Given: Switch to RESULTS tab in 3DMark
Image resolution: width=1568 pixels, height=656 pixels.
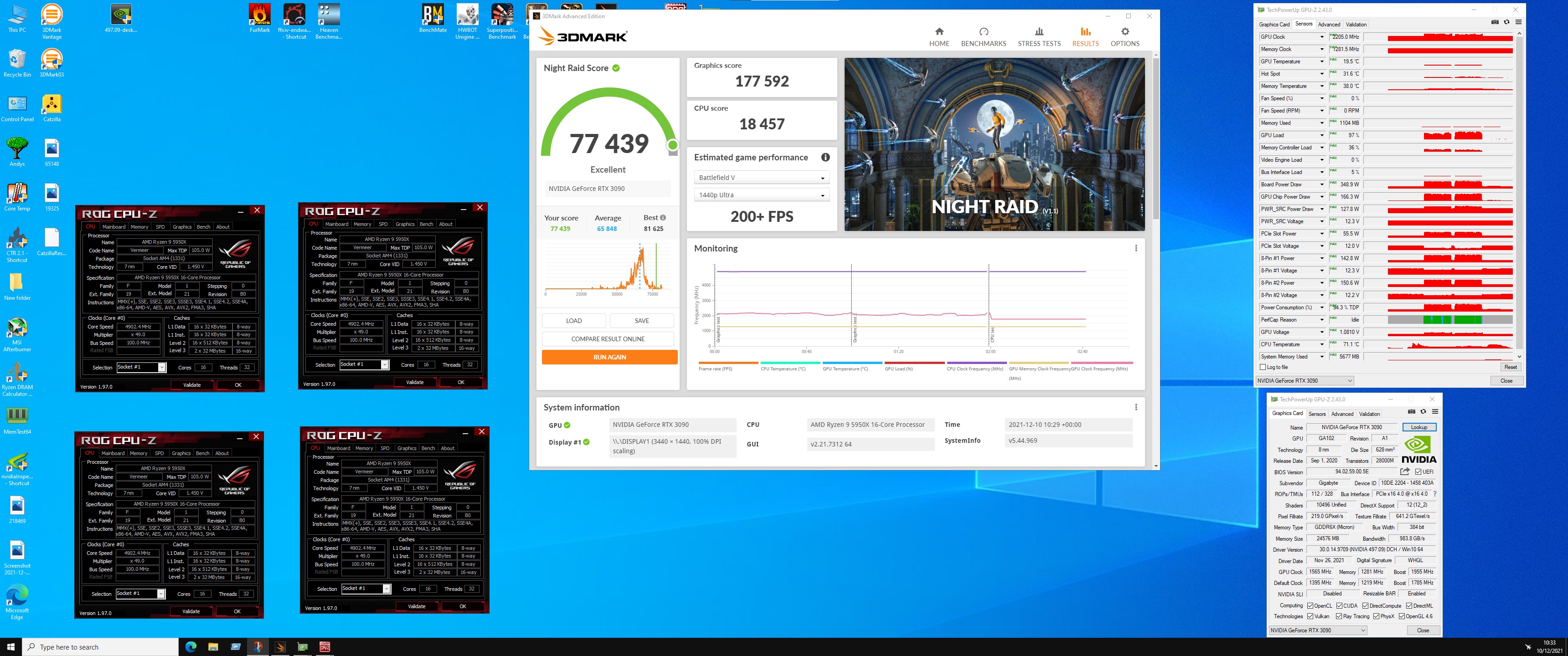Looking at the screenshot, I should tap(1085, 37).
